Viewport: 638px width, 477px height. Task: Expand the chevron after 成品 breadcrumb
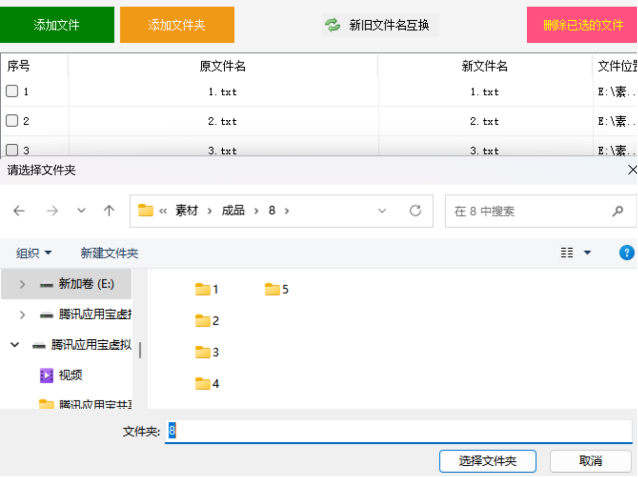[x=256, y=211]
